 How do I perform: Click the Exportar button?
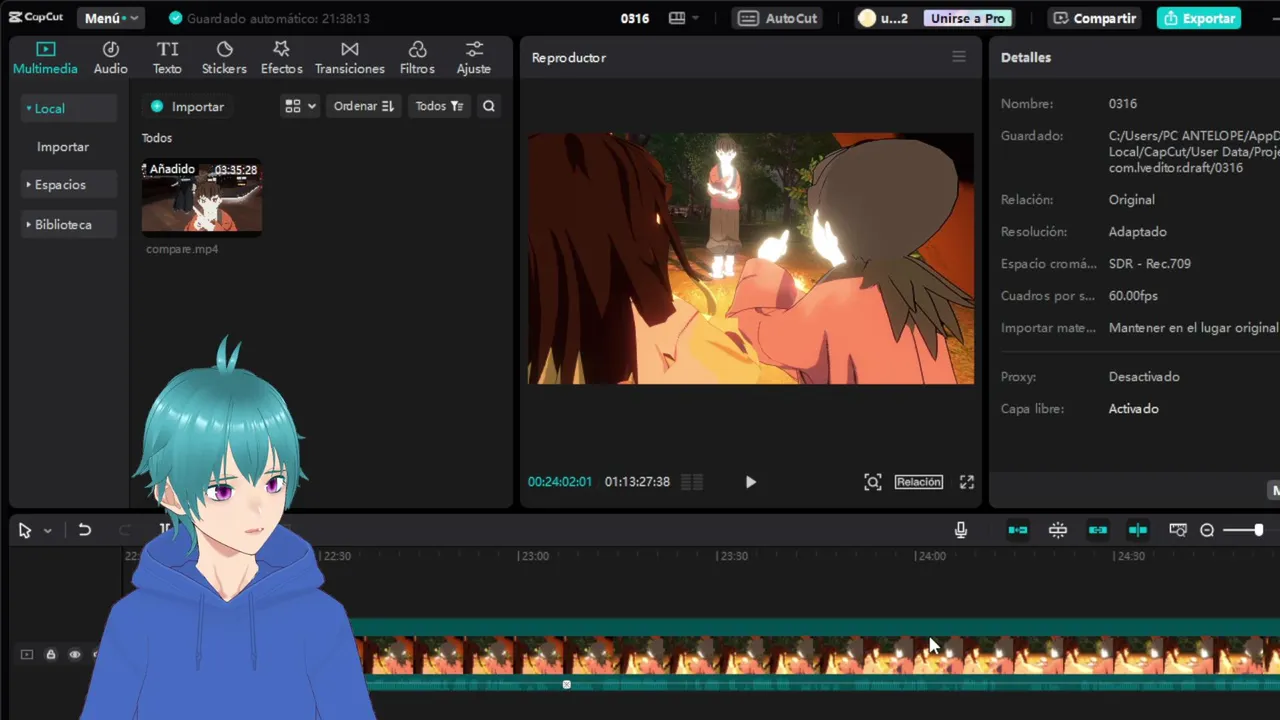click(1199, 18)
